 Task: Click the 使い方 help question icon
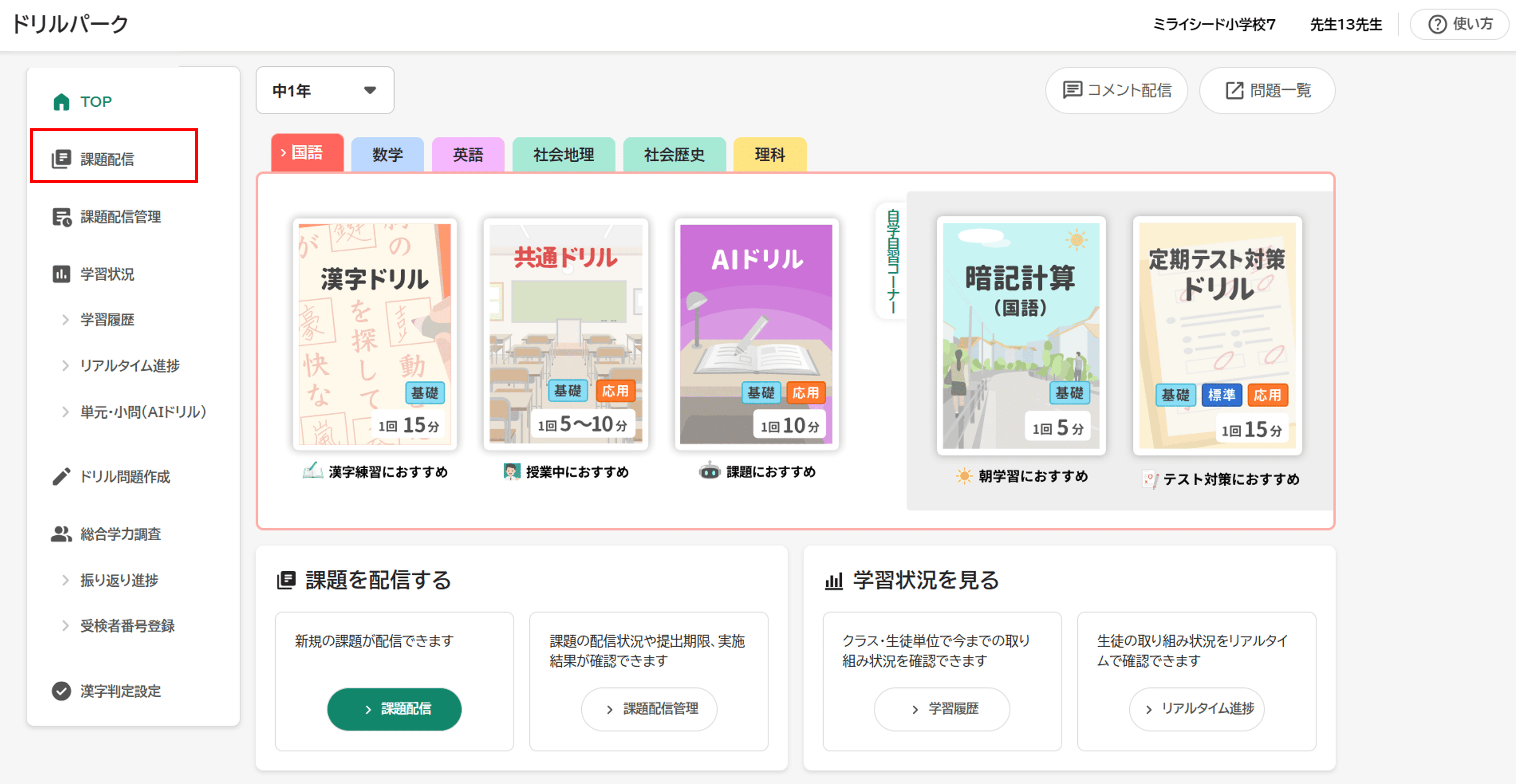(x=1437, y=24)
